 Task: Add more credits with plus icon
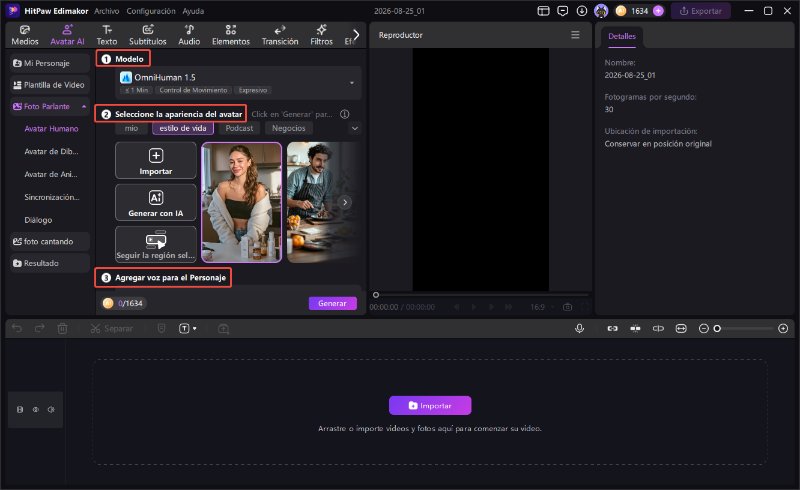pos(659,11)
